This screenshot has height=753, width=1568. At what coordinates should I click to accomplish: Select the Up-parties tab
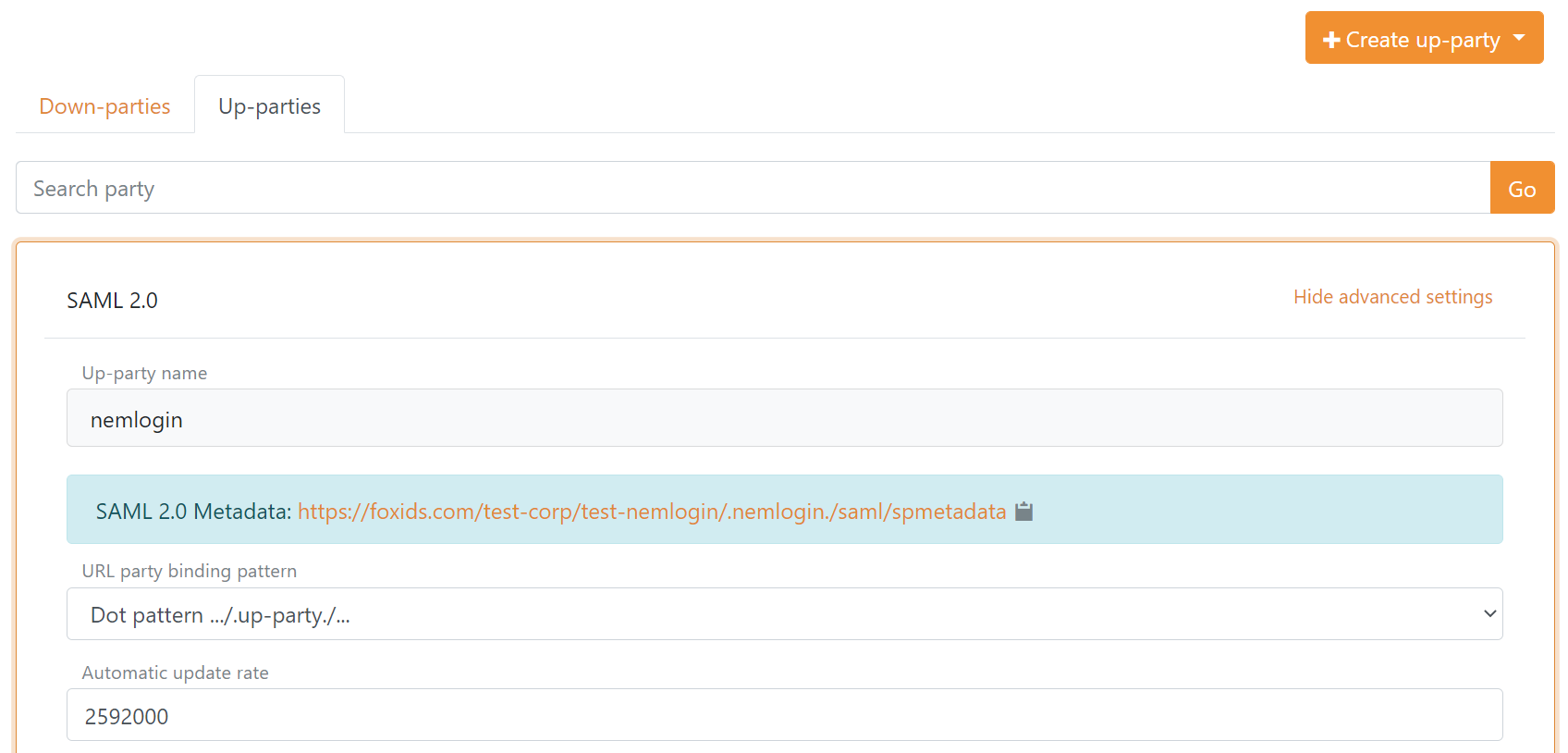pos(269,106)
